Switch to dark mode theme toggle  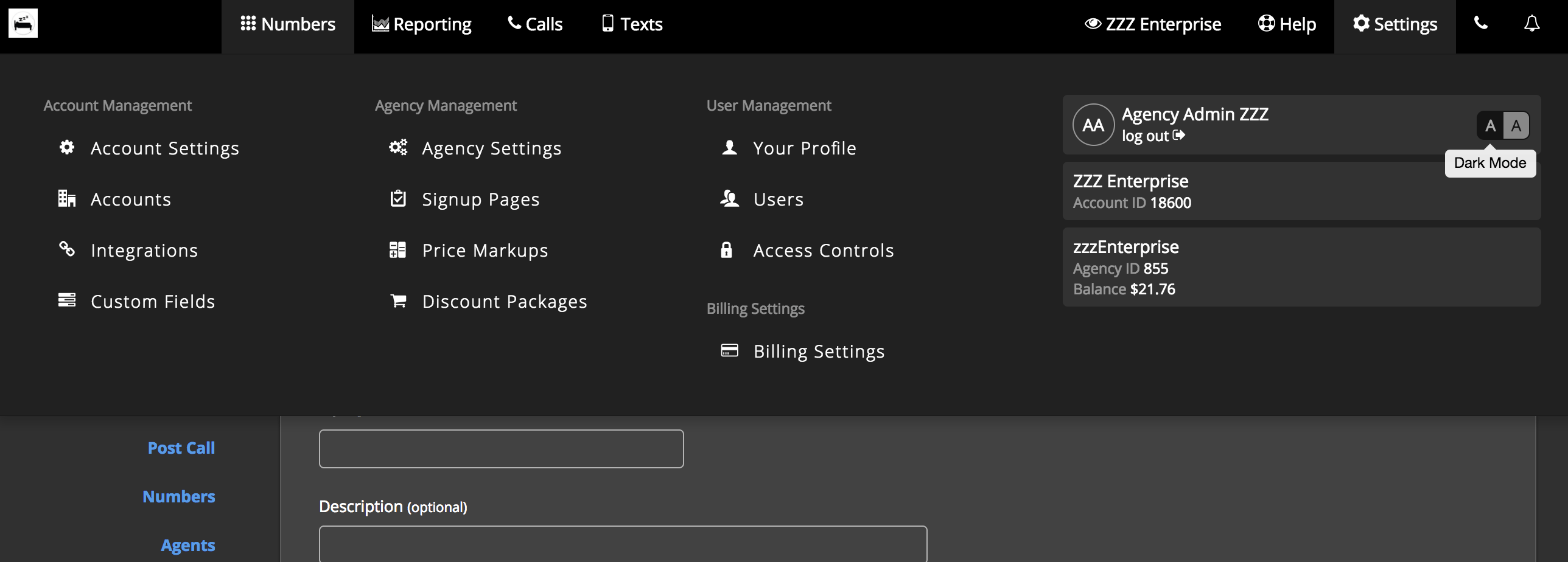1490,126
